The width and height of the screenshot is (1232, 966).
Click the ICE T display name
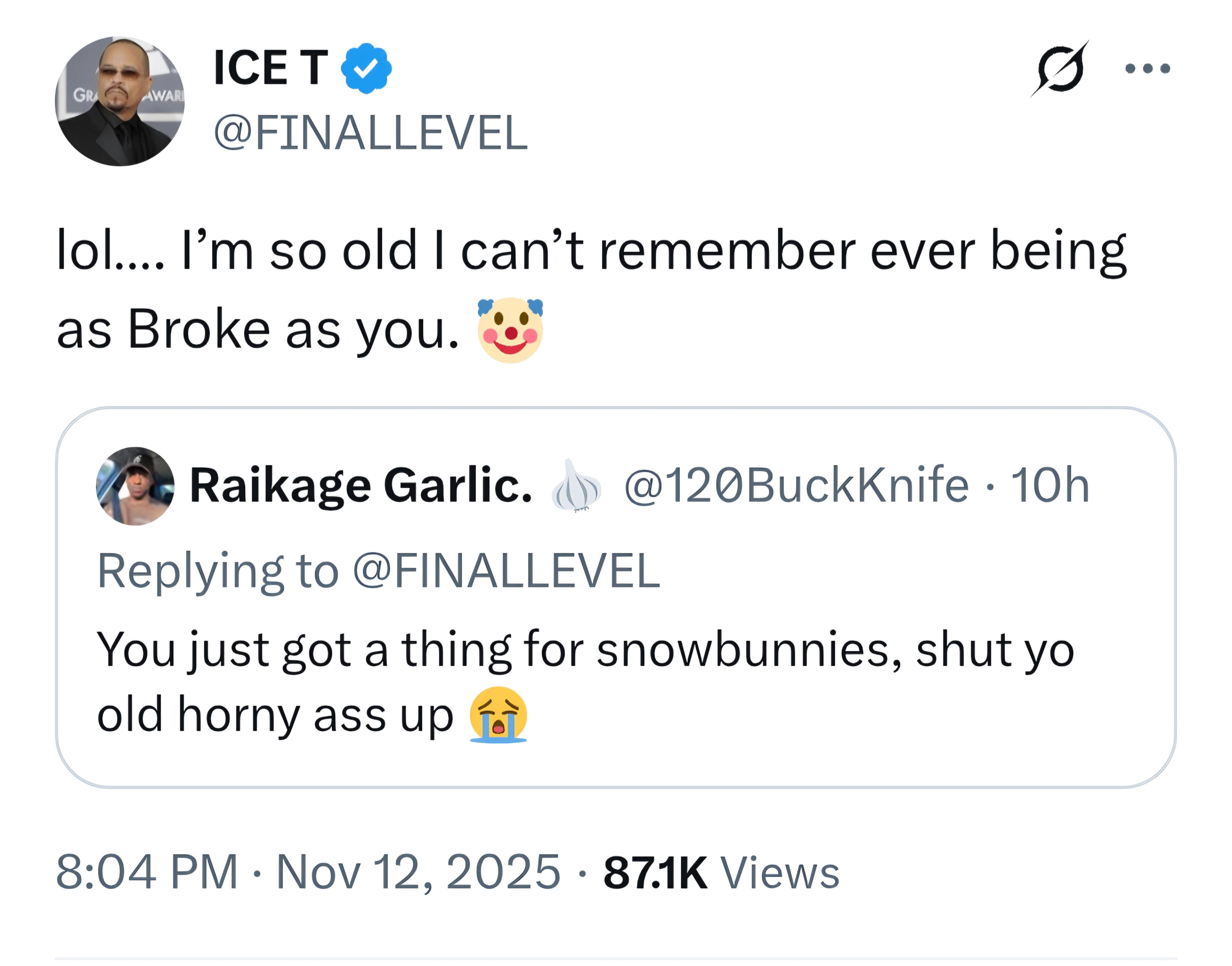point(271,68)
